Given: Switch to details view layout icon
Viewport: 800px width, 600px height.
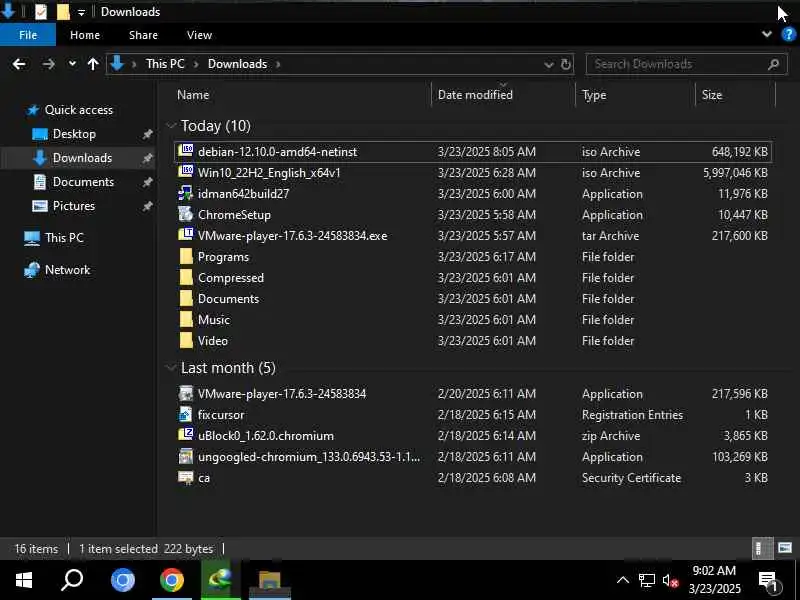Looking at the screenshot, I should pos(762,548).
